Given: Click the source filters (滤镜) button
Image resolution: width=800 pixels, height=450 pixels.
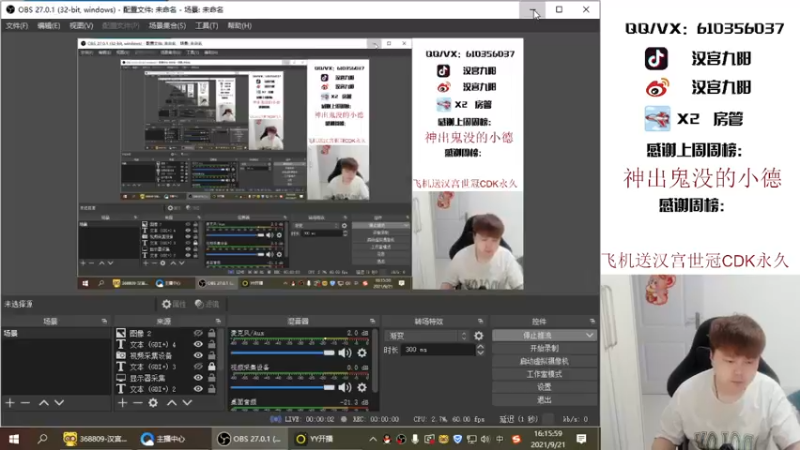Looking at the screenshot, I should tap(207, 304).
